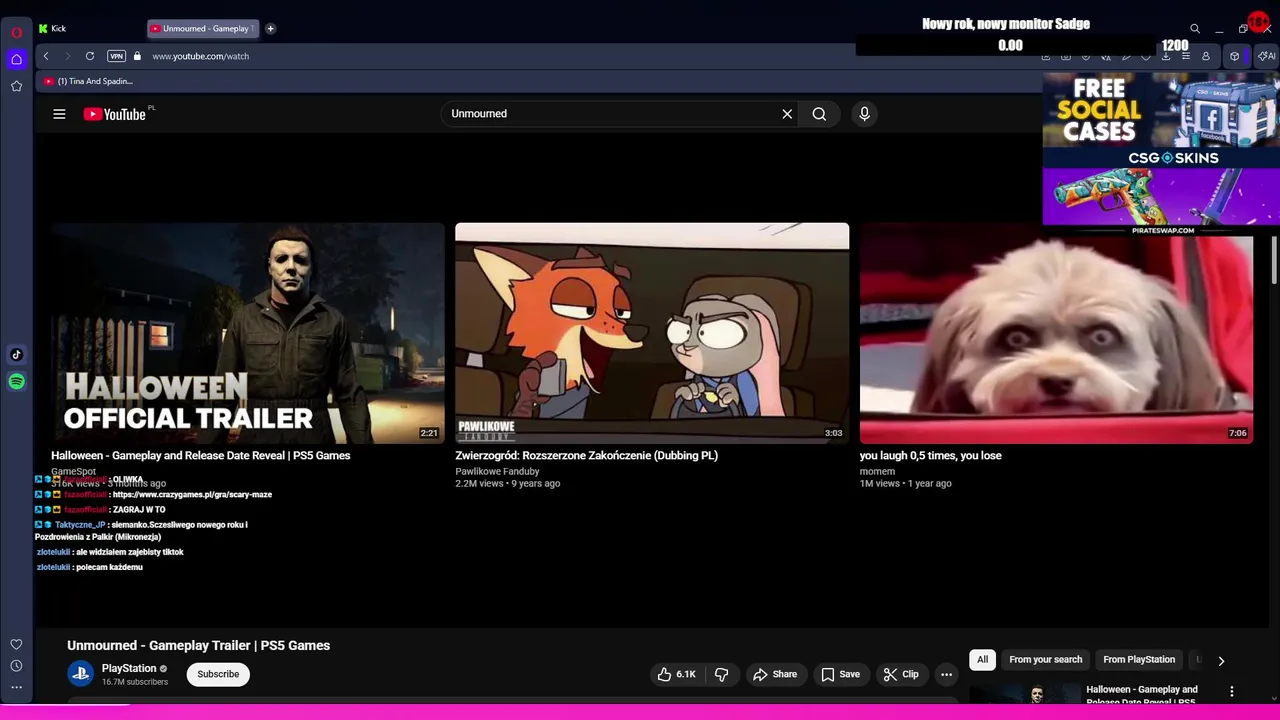
Task: Open Spotify from the Opera sidebar
Action: click(17, 381)
